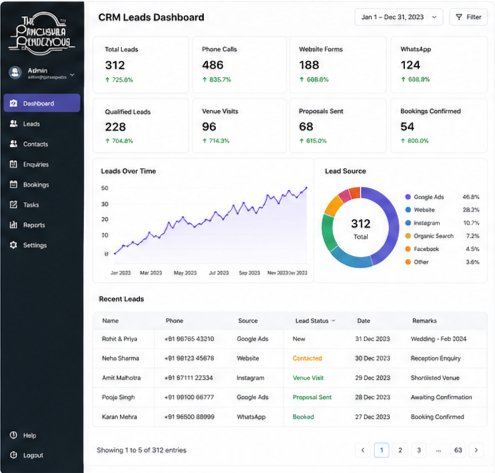Click the Instagram legend label
This screenshot has height=473, width=495.
click(x=427, y=223)
